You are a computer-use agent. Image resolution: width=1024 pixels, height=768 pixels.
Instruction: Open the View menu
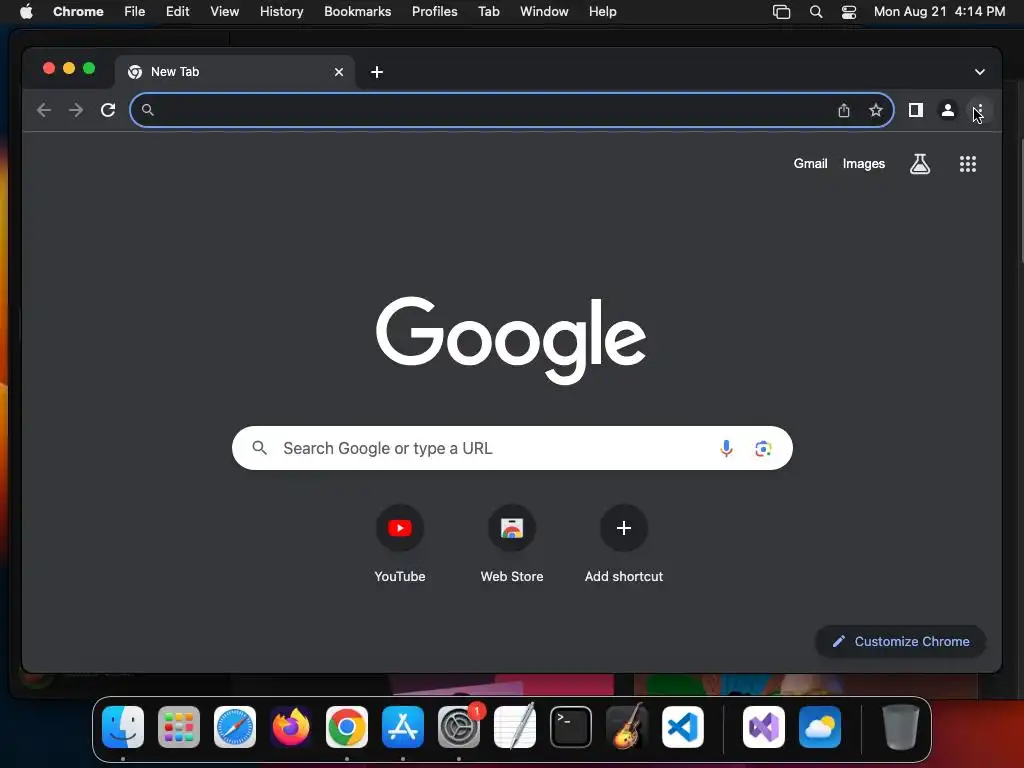(x=224, y=12)
